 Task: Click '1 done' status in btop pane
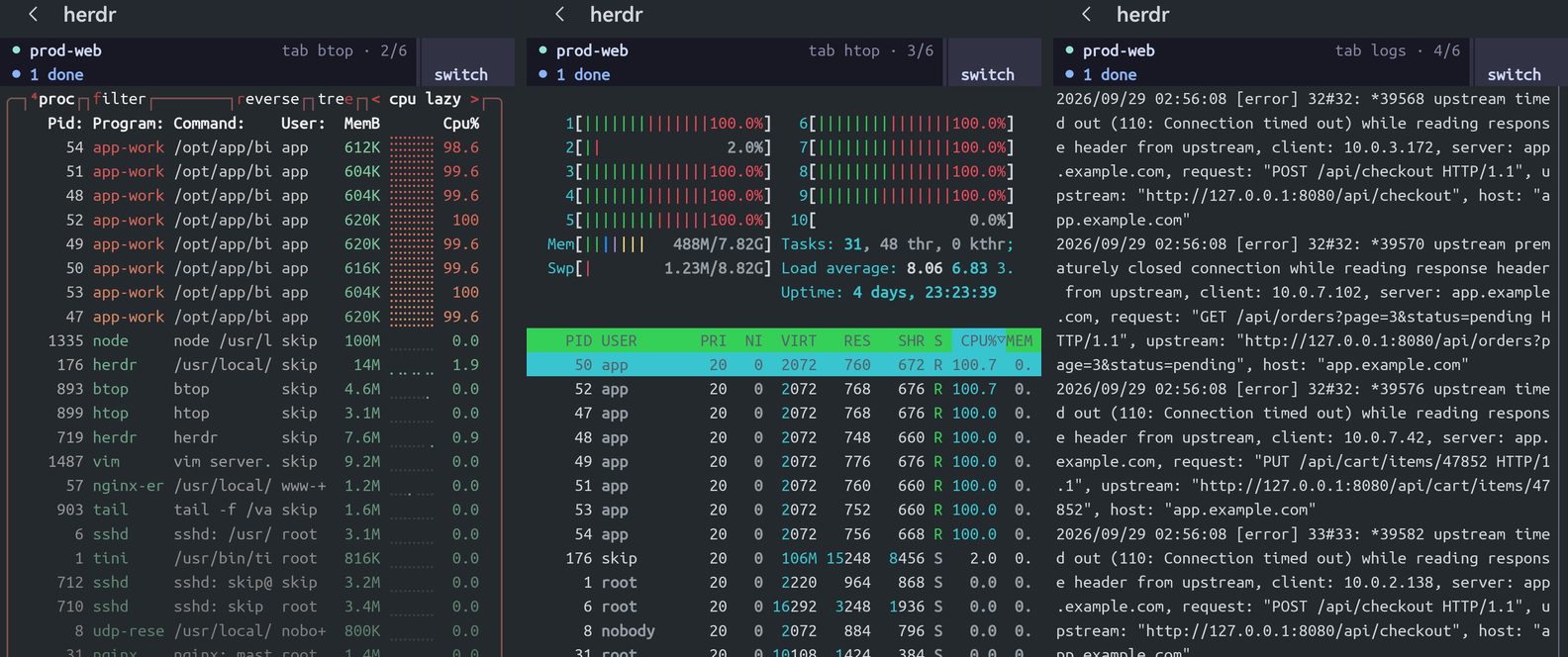[x=56, y=74]
